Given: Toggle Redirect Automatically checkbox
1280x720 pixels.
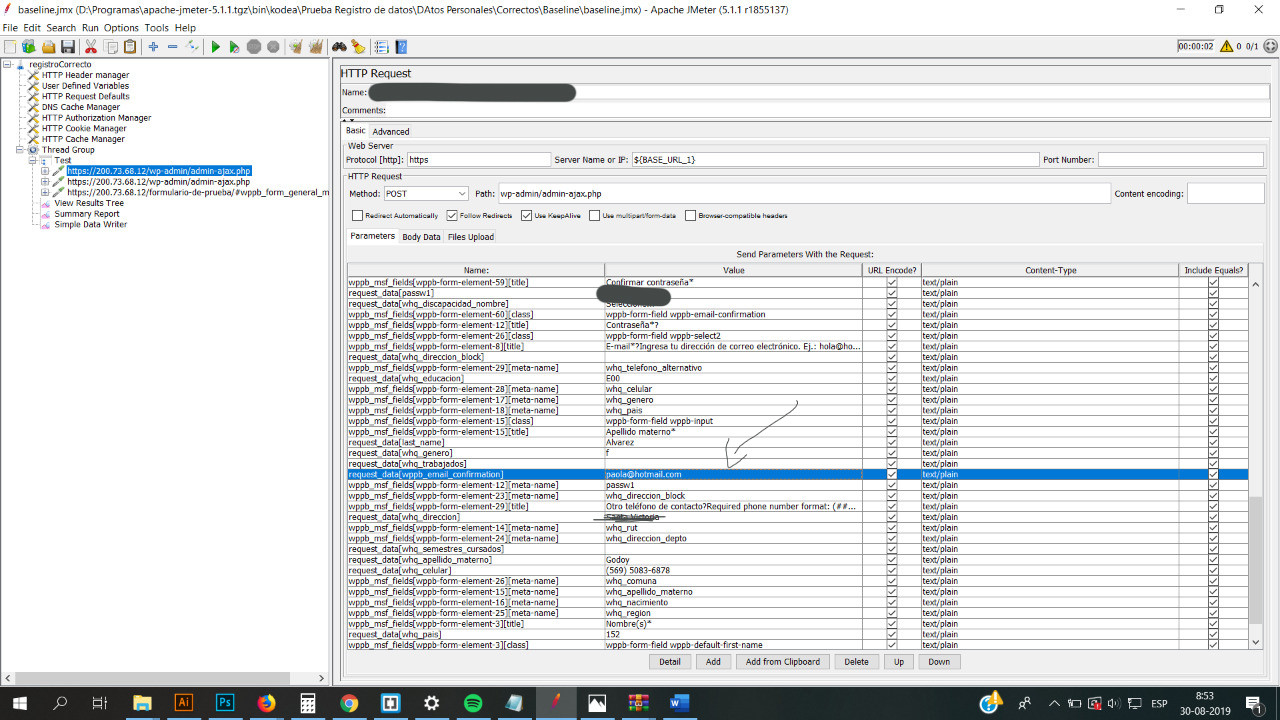Looking at the screenshot, I should point(357,215).
